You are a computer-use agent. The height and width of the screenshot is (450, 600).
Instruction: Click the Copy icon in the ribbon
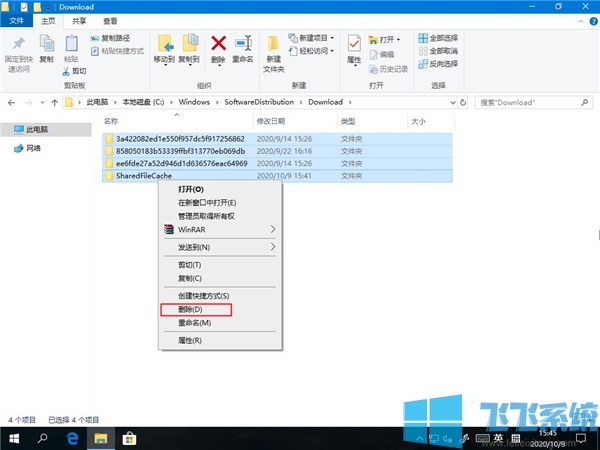tap(47, 43)
